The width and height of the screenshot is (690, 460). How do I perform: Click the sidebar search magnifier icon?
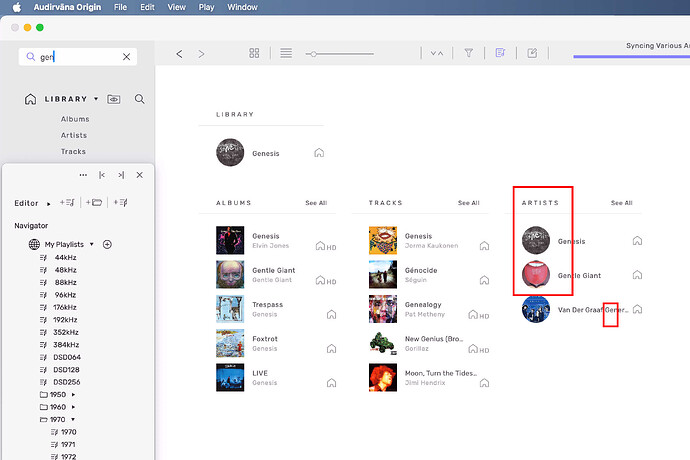(139, 99)
